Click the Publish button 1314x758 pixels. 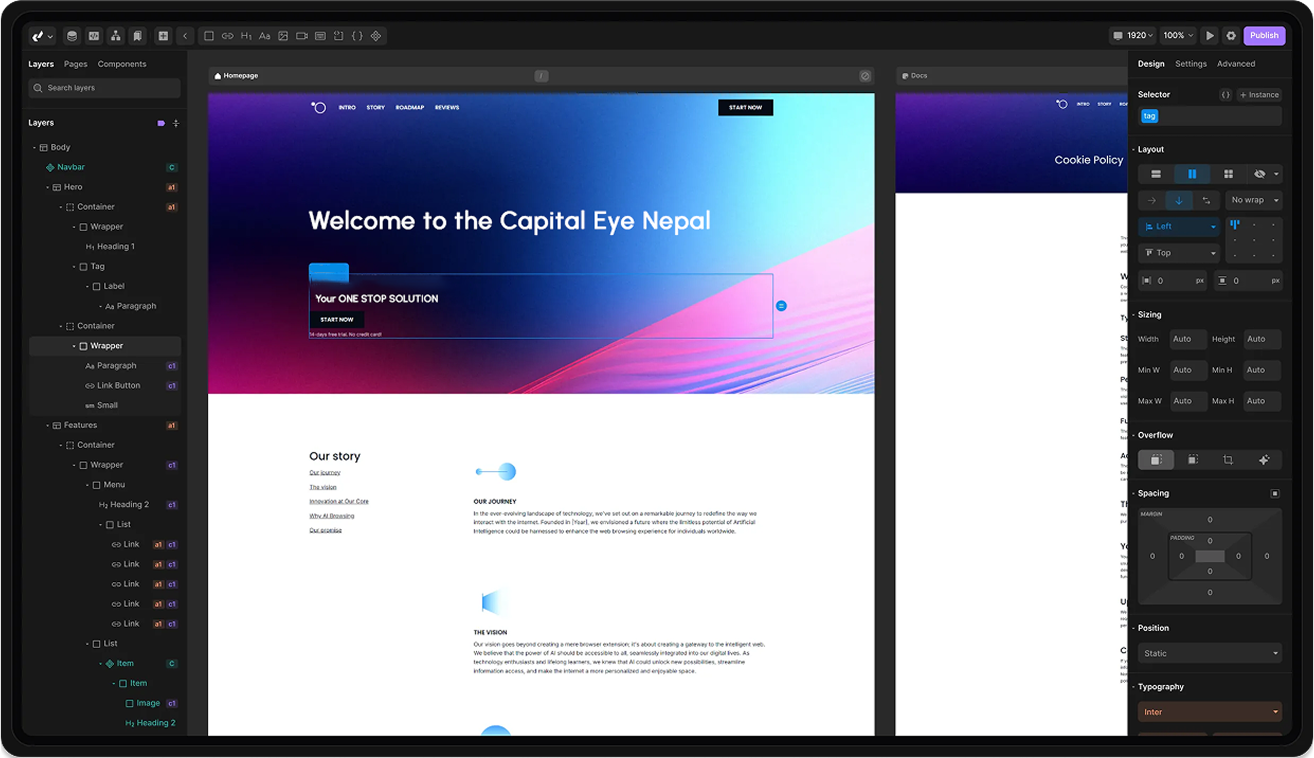[1264, 36]
